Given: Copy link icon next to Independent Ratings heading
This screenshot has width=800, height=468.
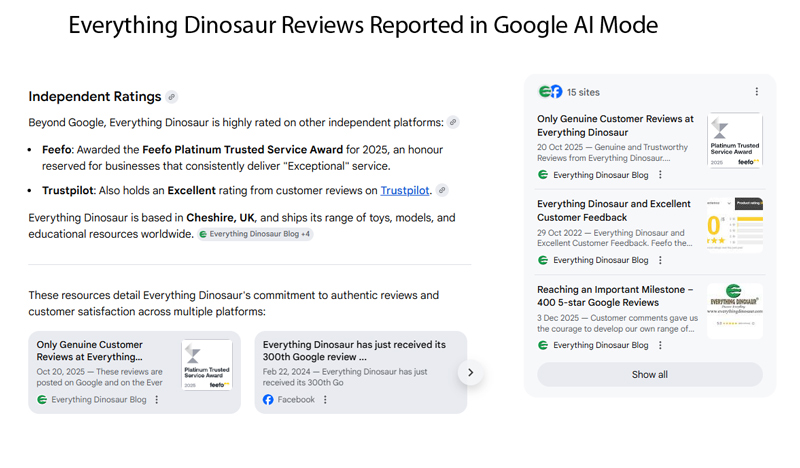Looking at the screenshot, I should tap(172, 96).
